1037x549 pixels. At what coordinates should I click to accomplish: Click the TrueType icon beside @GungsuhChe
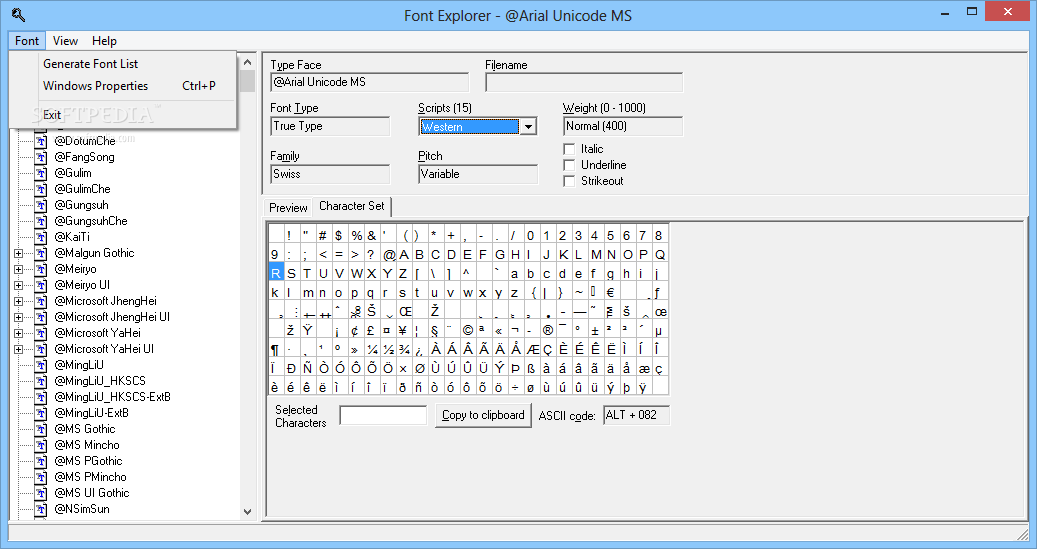[41, 221]
